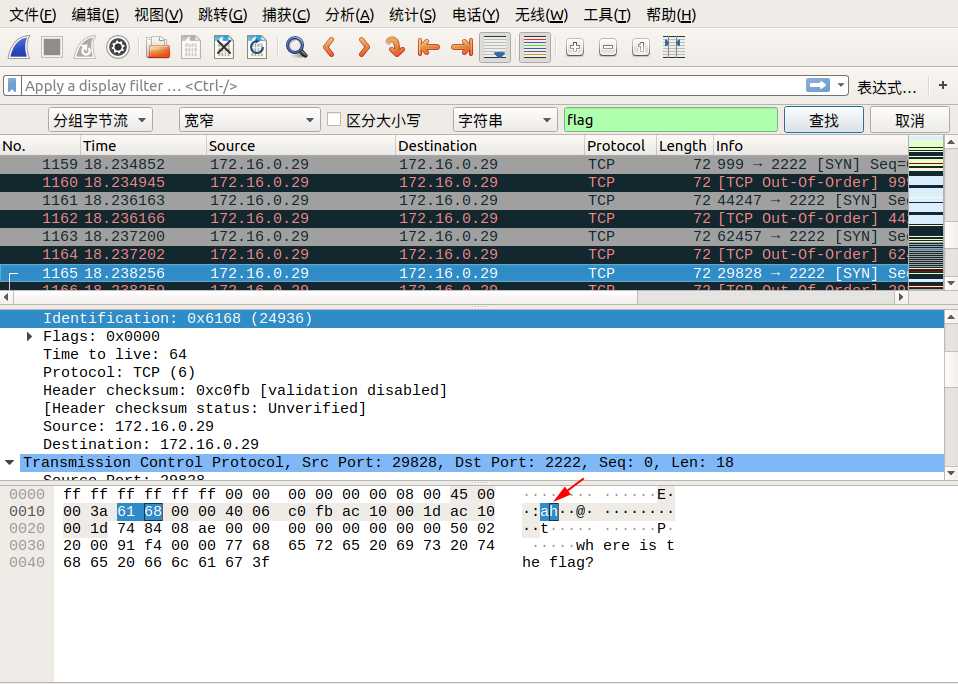The image size is (958, 684).
Task: Select the Header checksum: 0xc0fb line
Action: click(x=244, y=390)
